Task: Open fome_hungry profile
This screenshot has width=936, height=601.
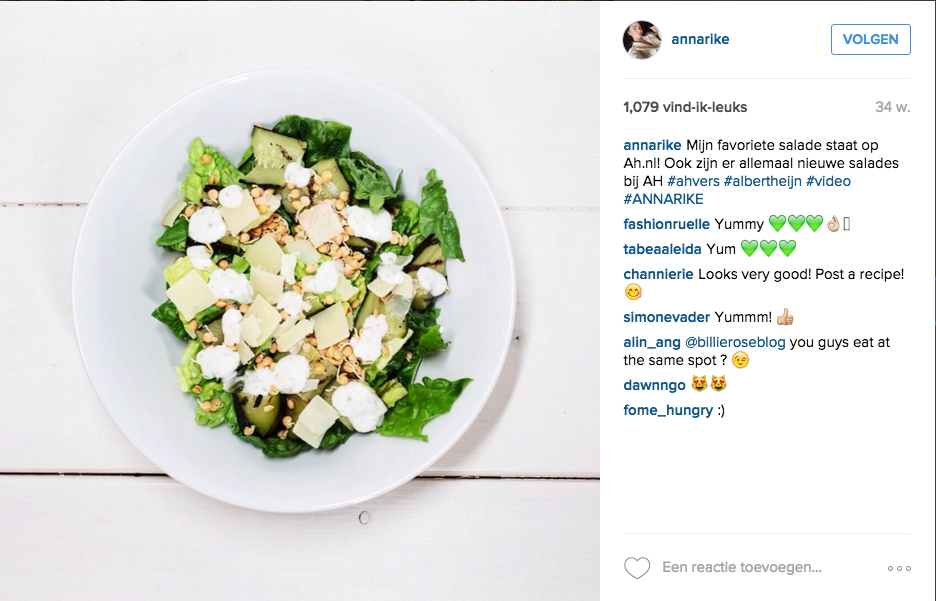Action: coord(668,410)
